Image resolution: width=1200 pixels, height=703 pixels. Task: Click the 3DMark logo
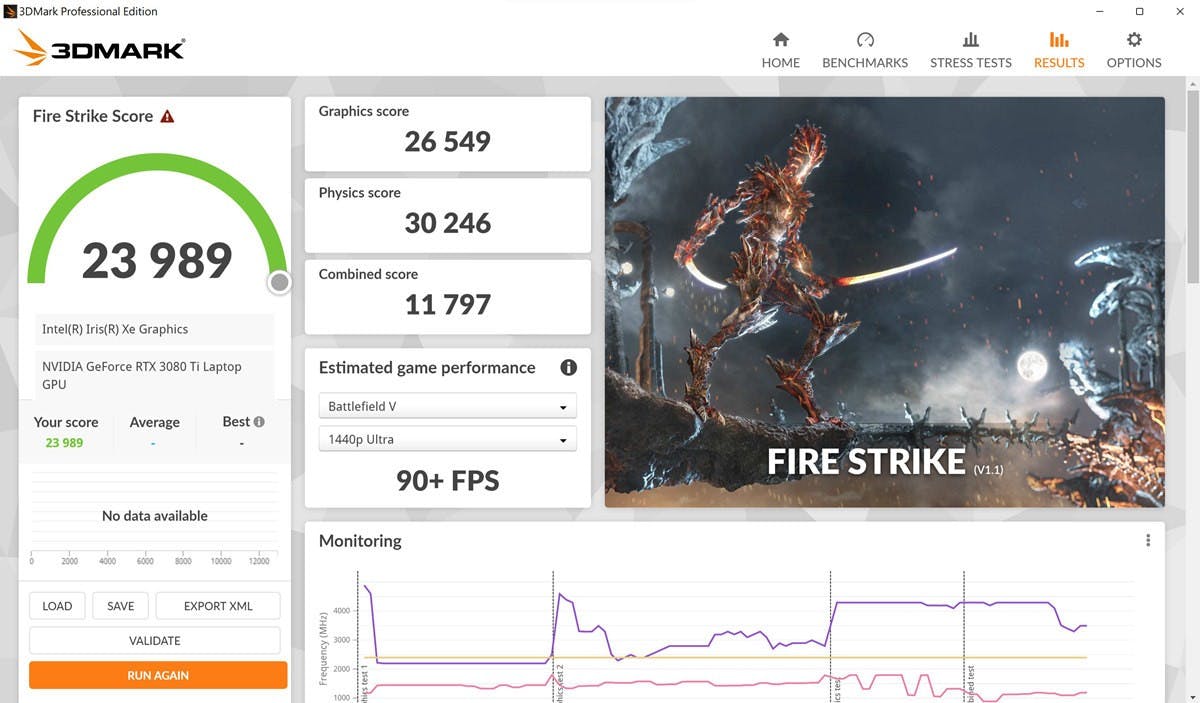point(100,48)
